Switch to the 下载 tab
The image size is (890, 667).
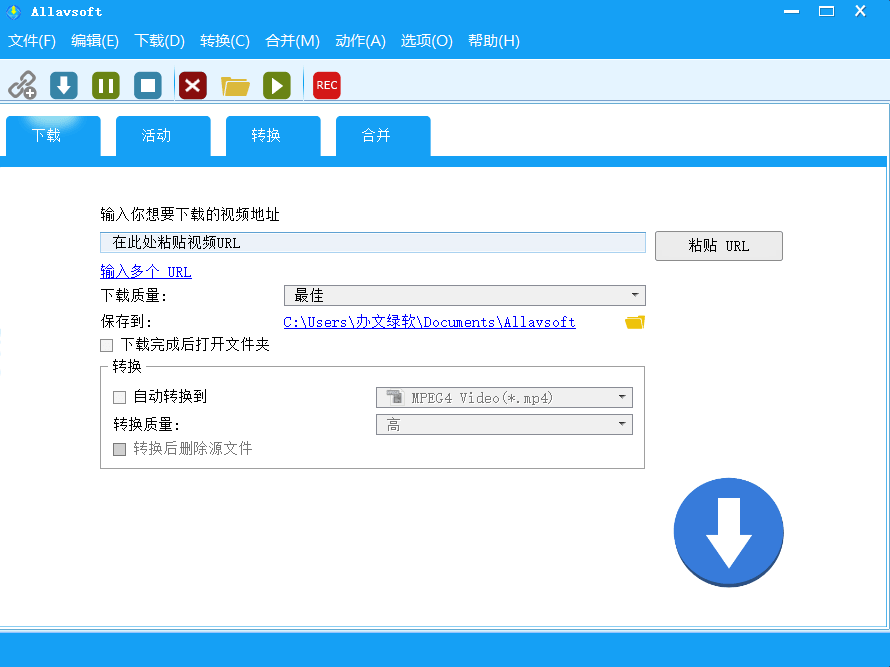(x=53, y=136)
